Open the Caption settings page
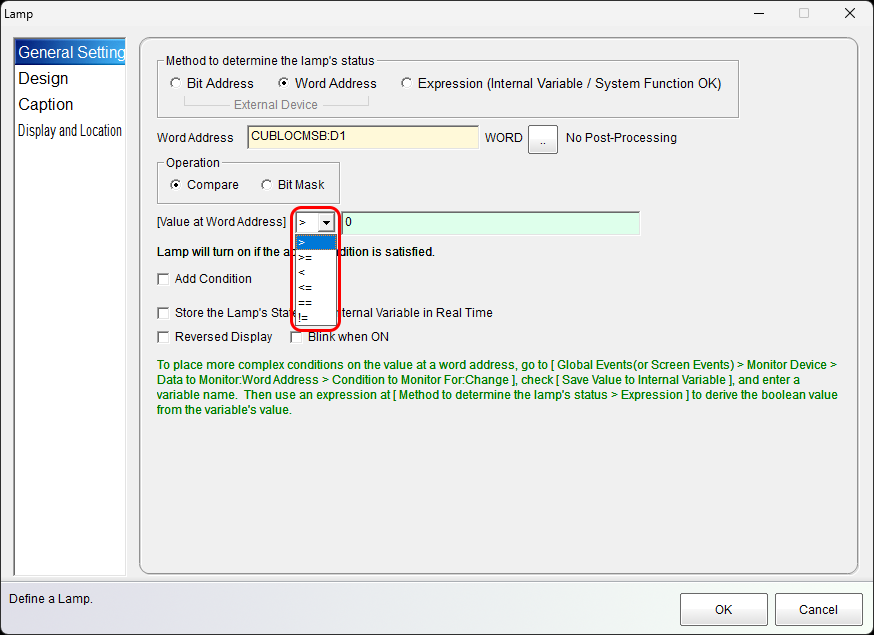This screenshot has height=635, width=874. (x=45, y=105)
